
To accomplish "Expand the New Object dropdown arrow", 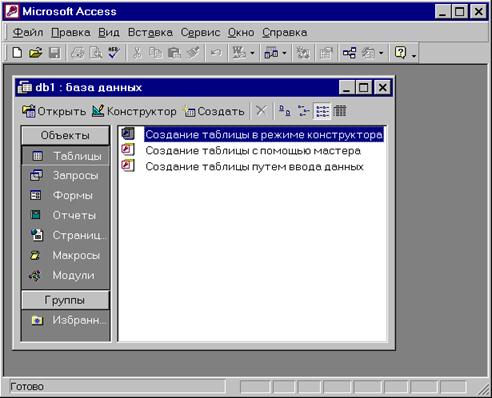I will pos(381,53).
